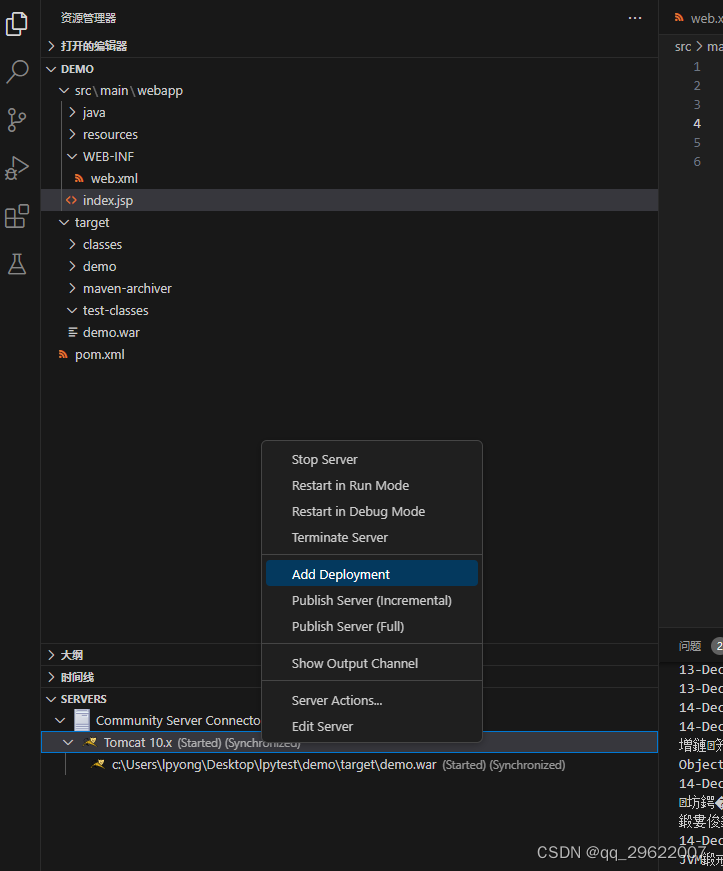Click line number 1 in editor gutter
The width and height of the screenshot is (723, 871).
click(697, 67)
